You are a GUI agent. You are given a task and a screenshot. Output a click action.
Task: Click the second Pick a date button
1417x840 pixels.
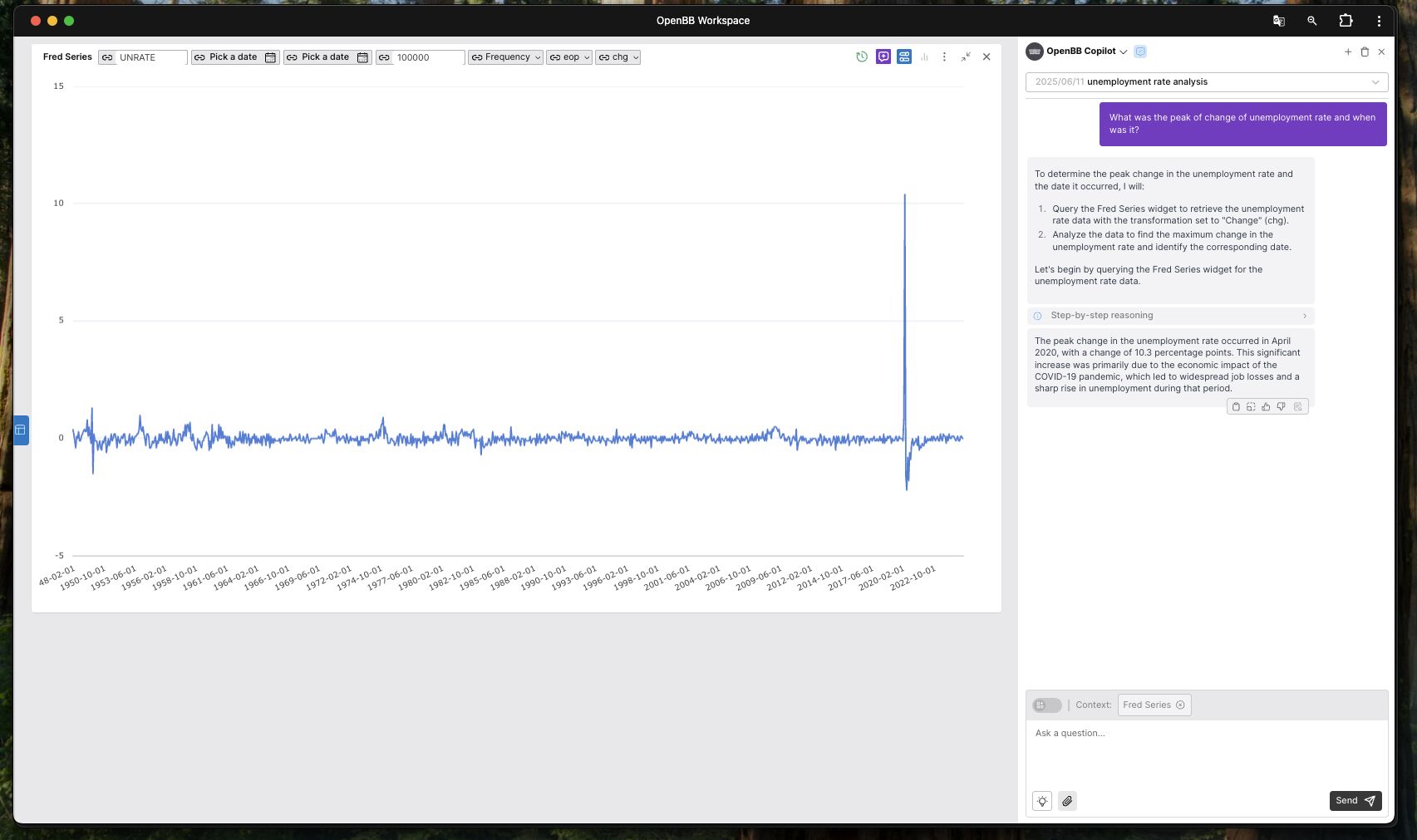326,57
